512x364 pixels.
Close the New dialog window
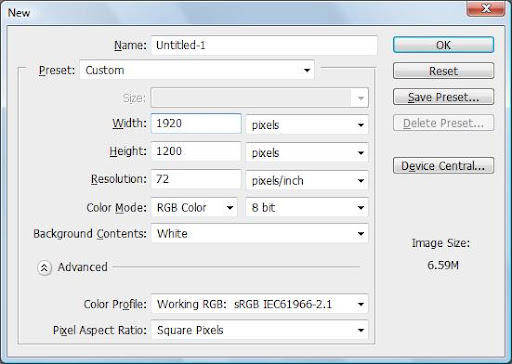point(486,9)
